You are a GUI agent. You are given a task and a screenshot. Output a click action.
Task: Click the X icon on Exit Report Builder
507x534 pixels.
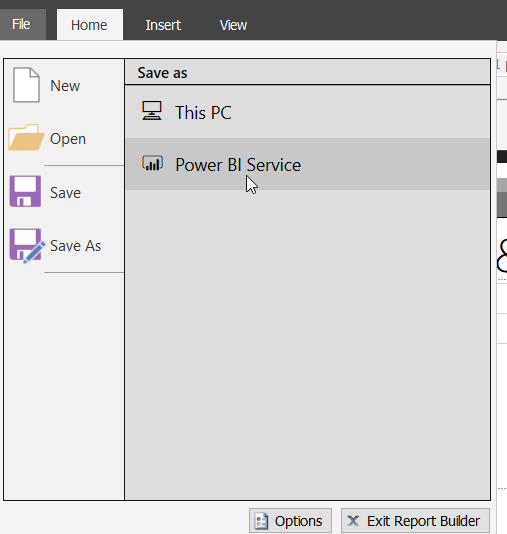(353, 521)
